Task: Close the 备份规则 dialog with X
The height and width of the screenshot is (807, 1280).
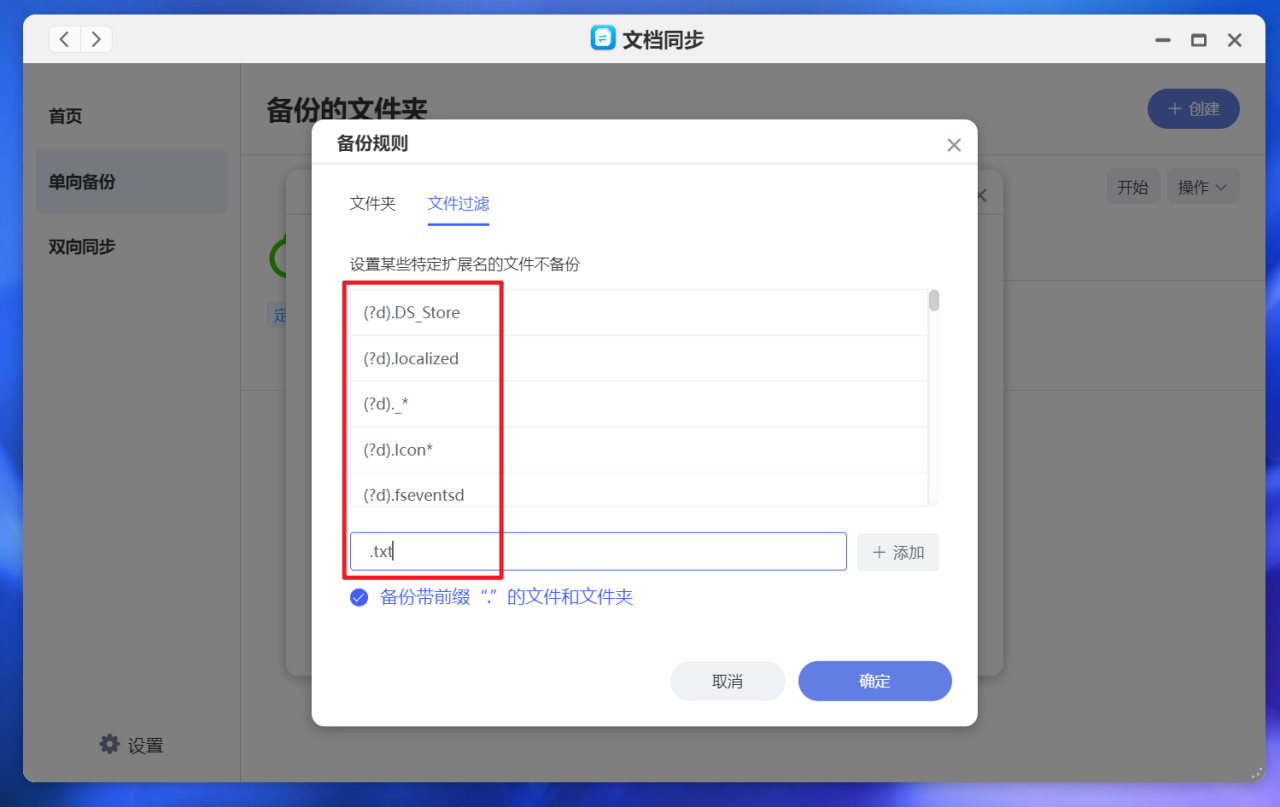Action: pos(954,145)
